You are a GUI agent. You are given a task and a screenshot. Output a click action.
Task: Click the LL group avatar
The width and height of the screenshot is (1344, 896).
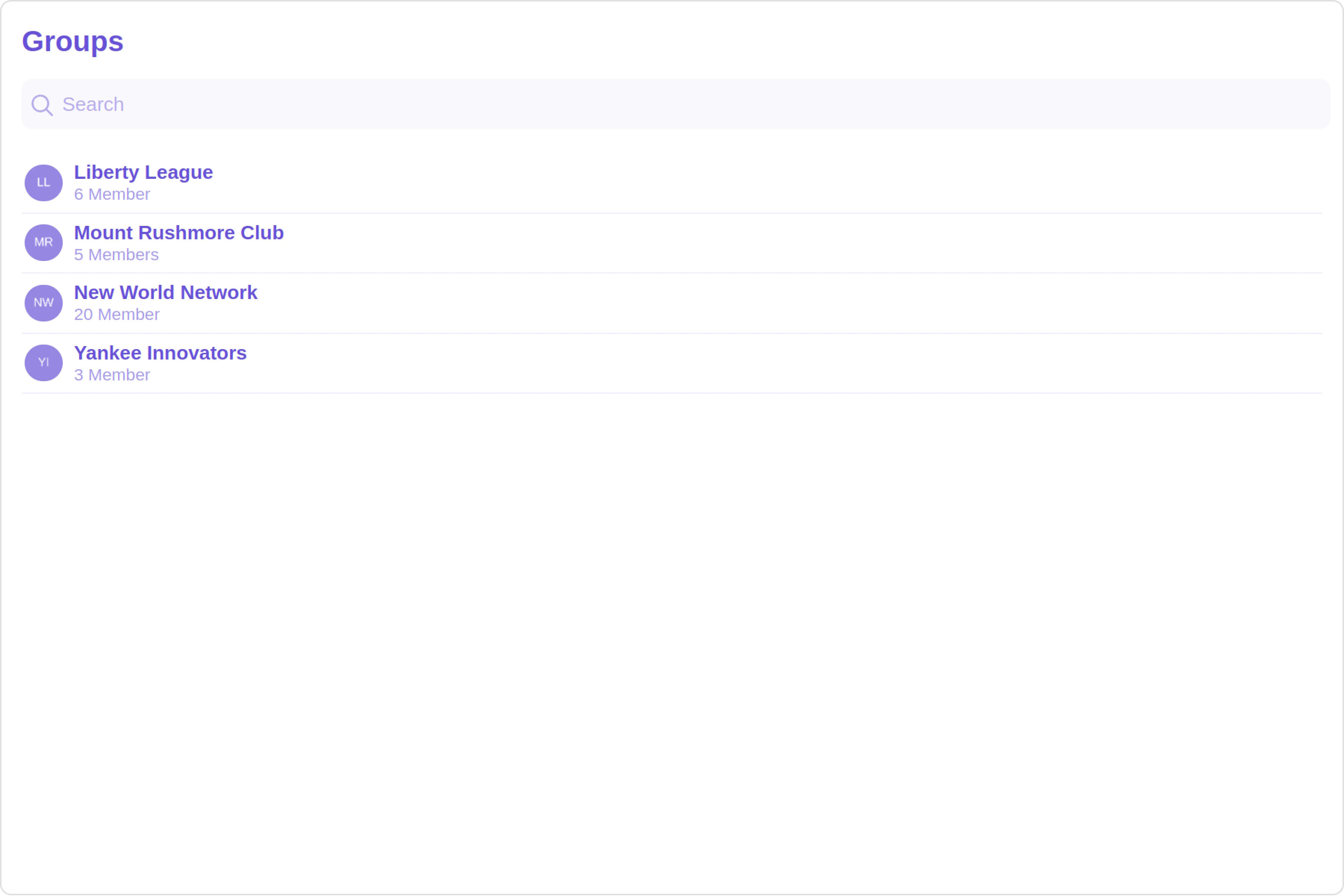43,183
